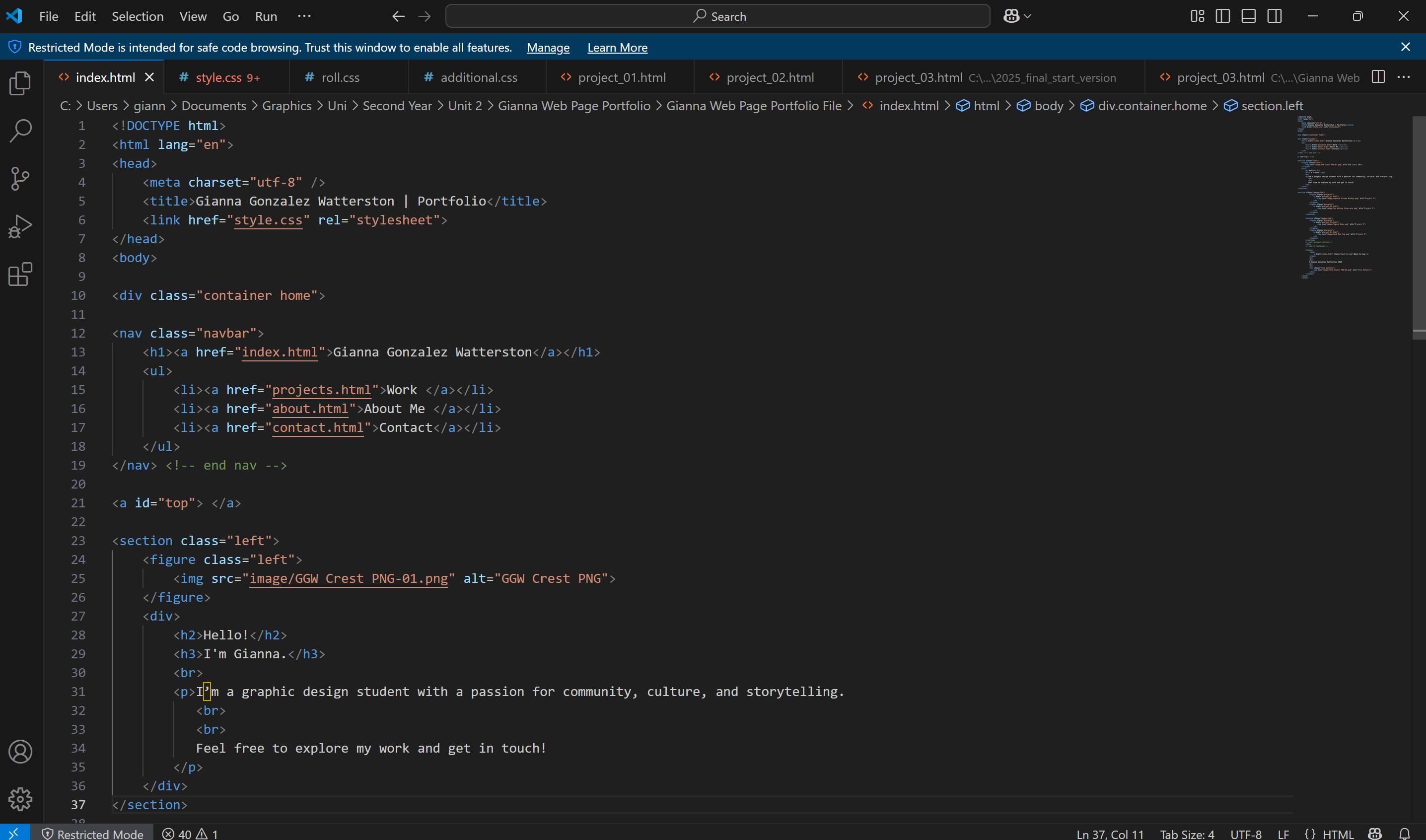Image resolution: width=1426 pixels, height=840 pixels.
Task: Expand the additional menus ellipsis
Action: click(x=304, y=16)
